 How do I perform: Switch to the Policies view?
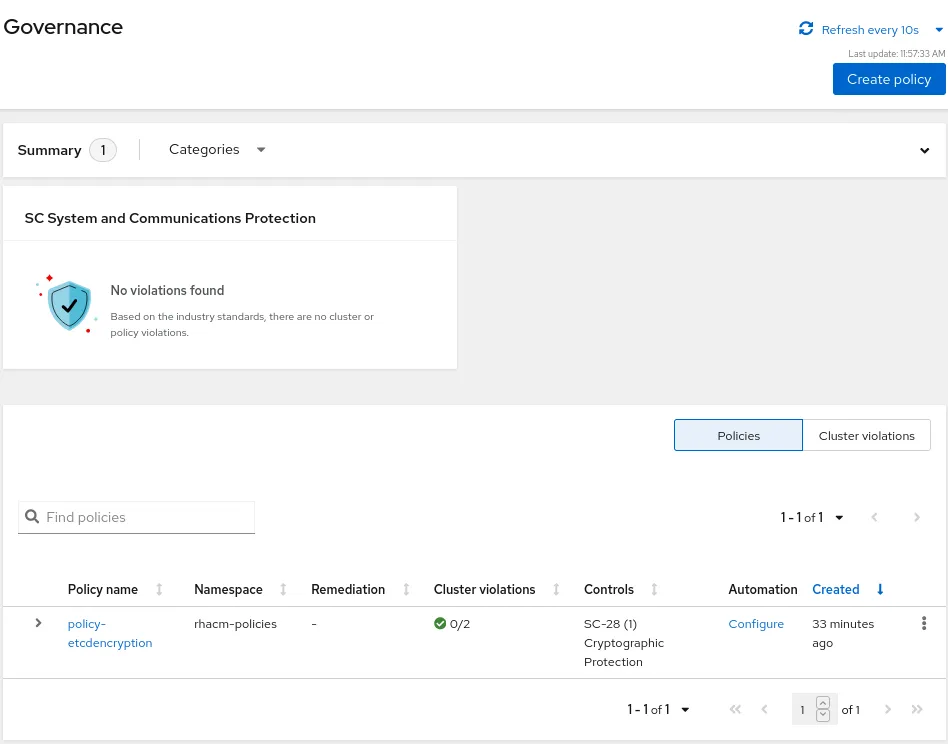pos(738,436)
